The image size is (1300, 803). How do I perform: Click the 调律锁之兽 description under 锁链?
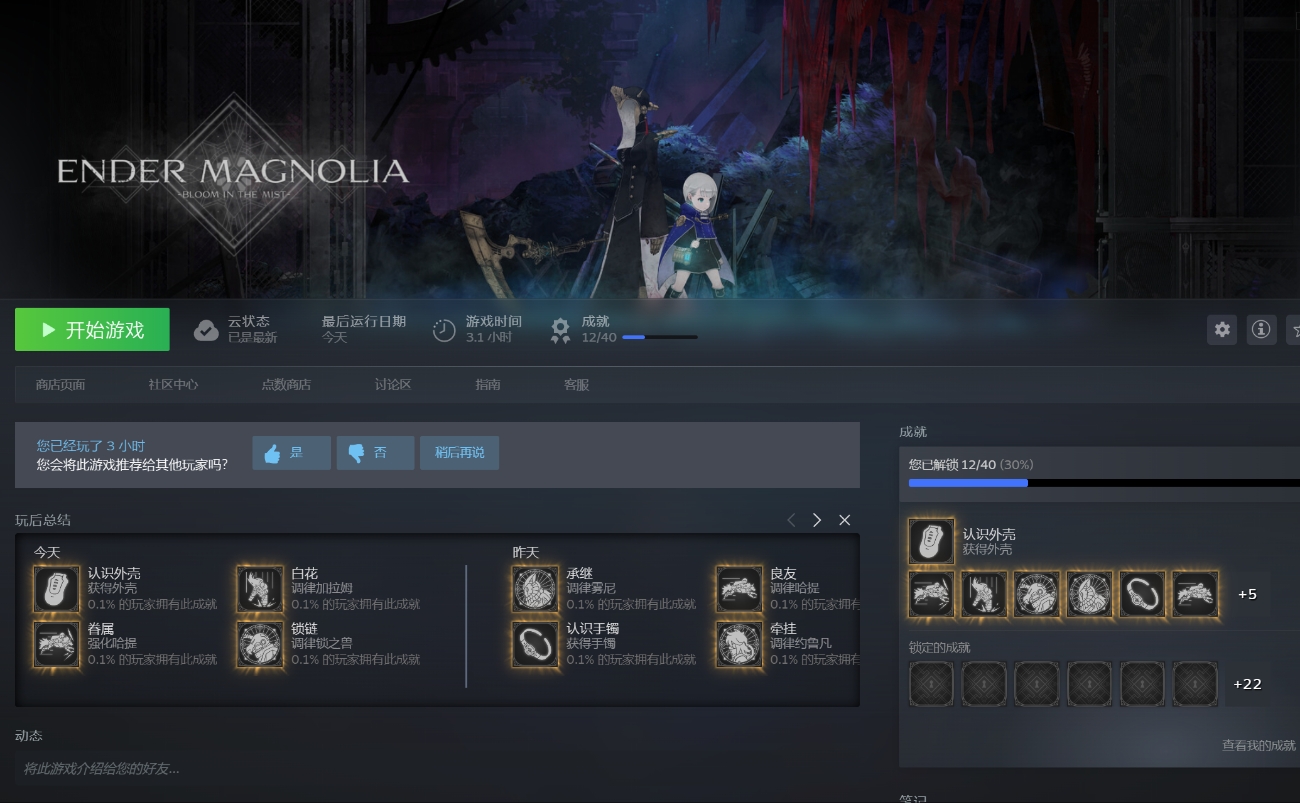point(322,643)
